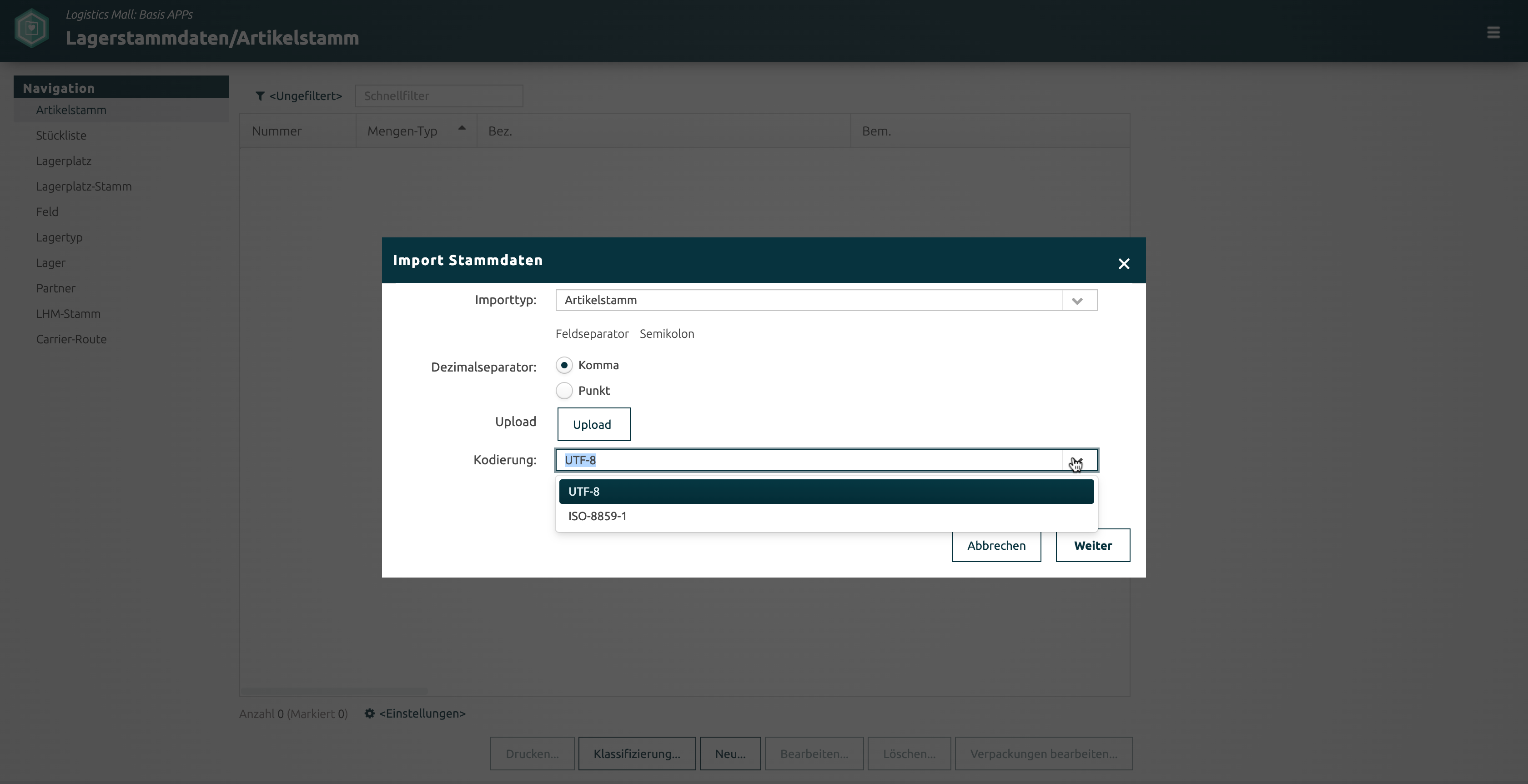The height and width of the screenshot is (784, 1528).
Task: Click the Einstellungen gear icon
Action: point(370,714)
